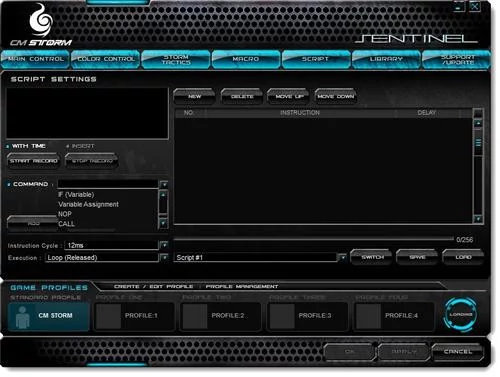Image resolution: width=500 pixels, height=377 pixels.
Task: Click the Add command button
Action: coord(32,223)
